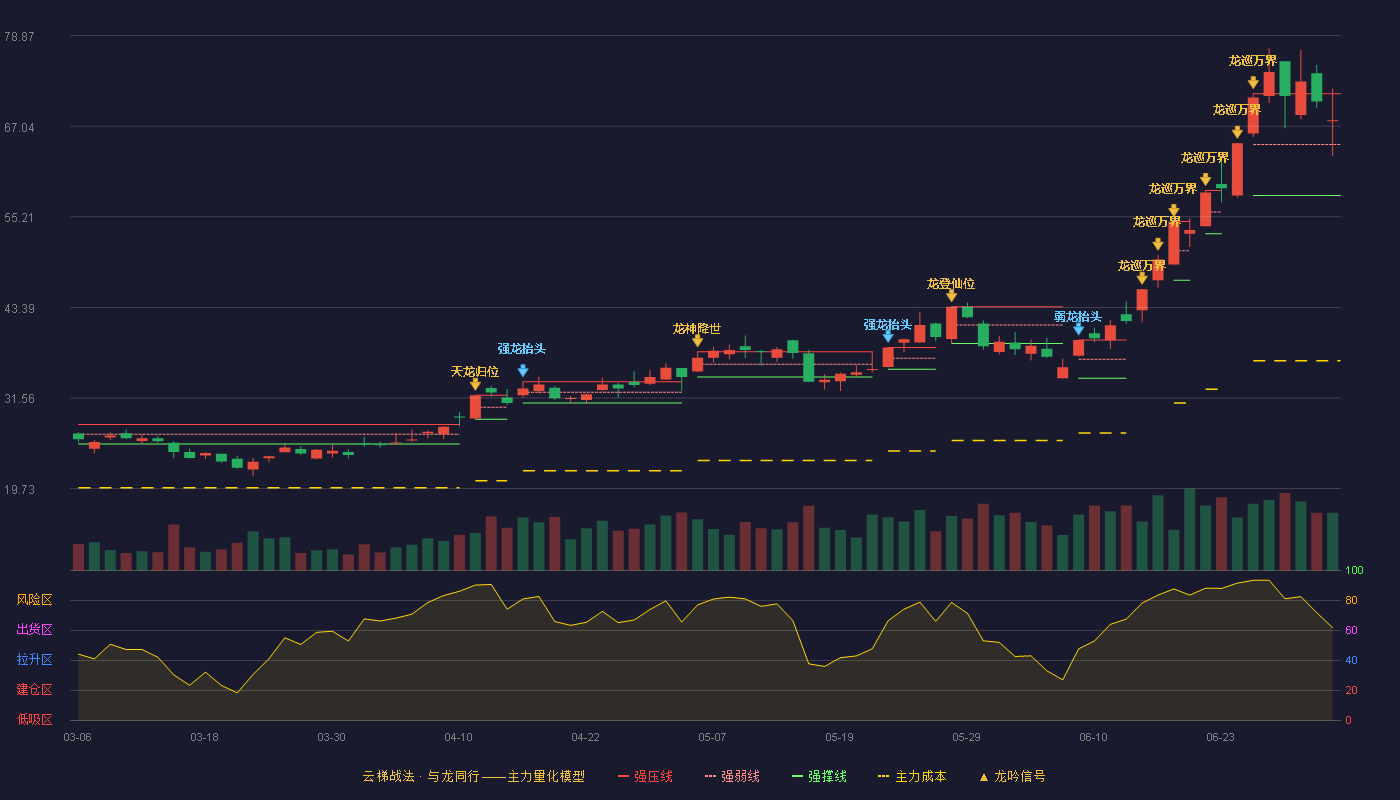1400x800 pixels.
Task: Select the 06-23 date on the time axis
Action: click(1220, 737)
